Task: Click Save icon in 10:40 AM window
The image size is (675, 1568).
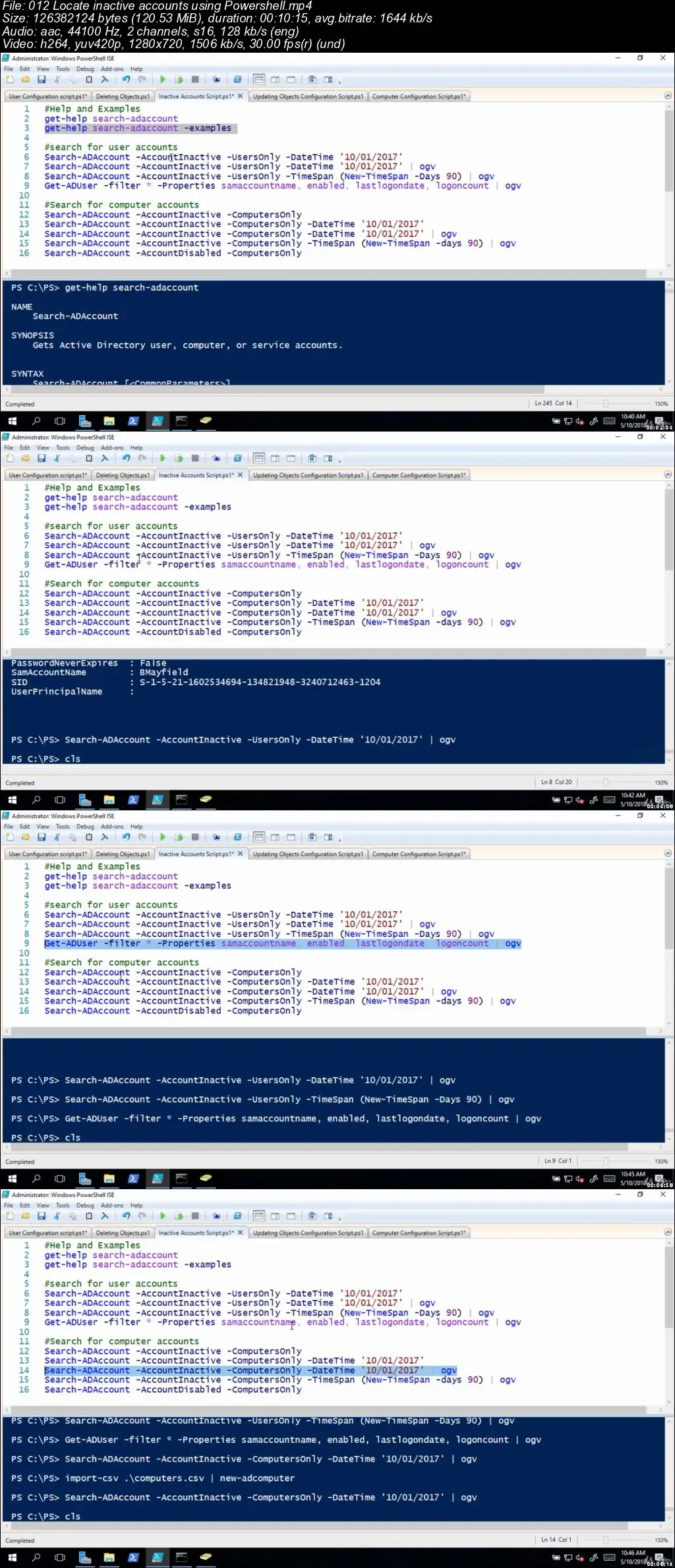Action: [41, 80]
